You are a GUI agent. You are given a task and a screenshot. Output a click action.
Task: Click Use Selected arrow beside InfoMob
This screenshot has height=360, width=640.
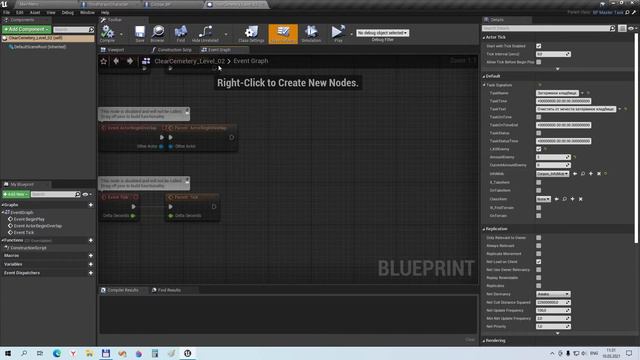click(x=575, y=173)
